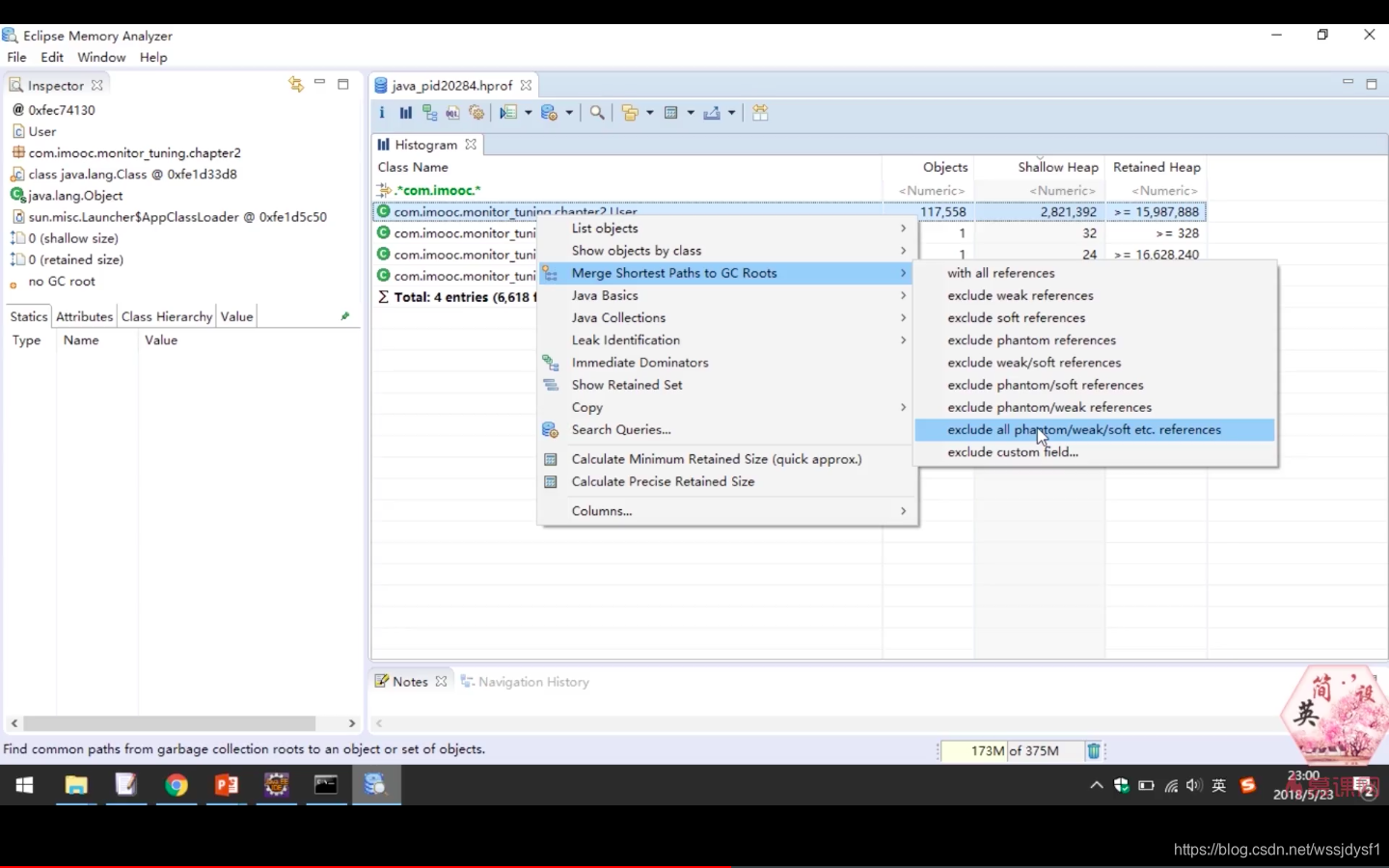Open the command prompt taskbar icon
Viewport: 1389px width, 868px height.
pos(326,785)
